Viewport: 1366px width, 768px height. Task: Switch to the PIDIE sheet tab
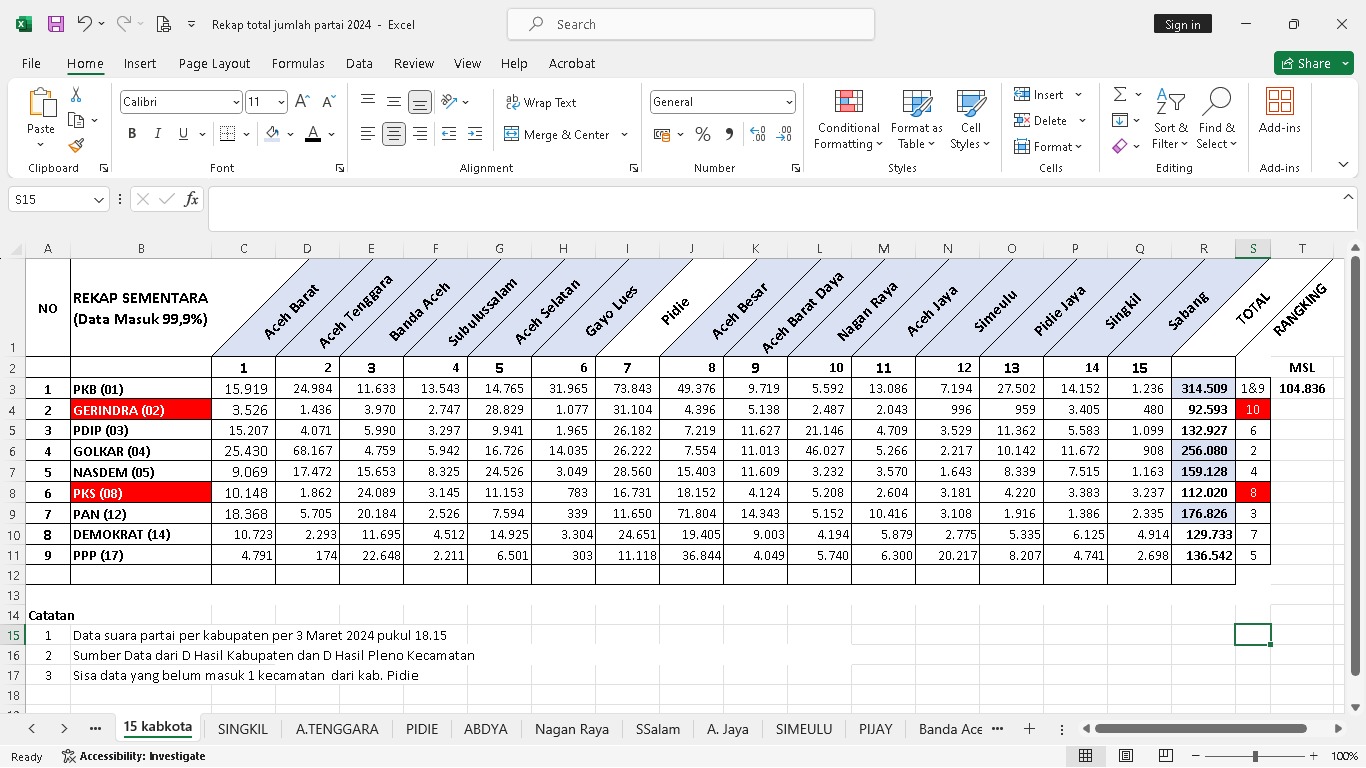pos(421,729)
